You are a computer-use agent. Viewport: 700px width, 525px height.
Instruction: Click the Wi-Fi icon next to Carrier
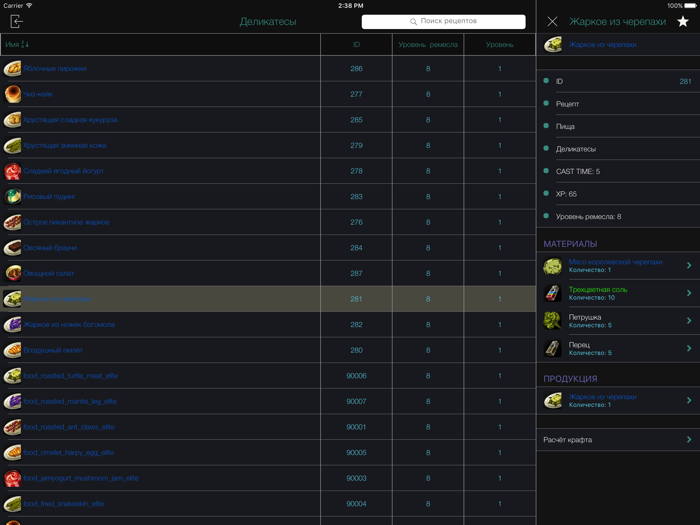click(x=29, y=6)
